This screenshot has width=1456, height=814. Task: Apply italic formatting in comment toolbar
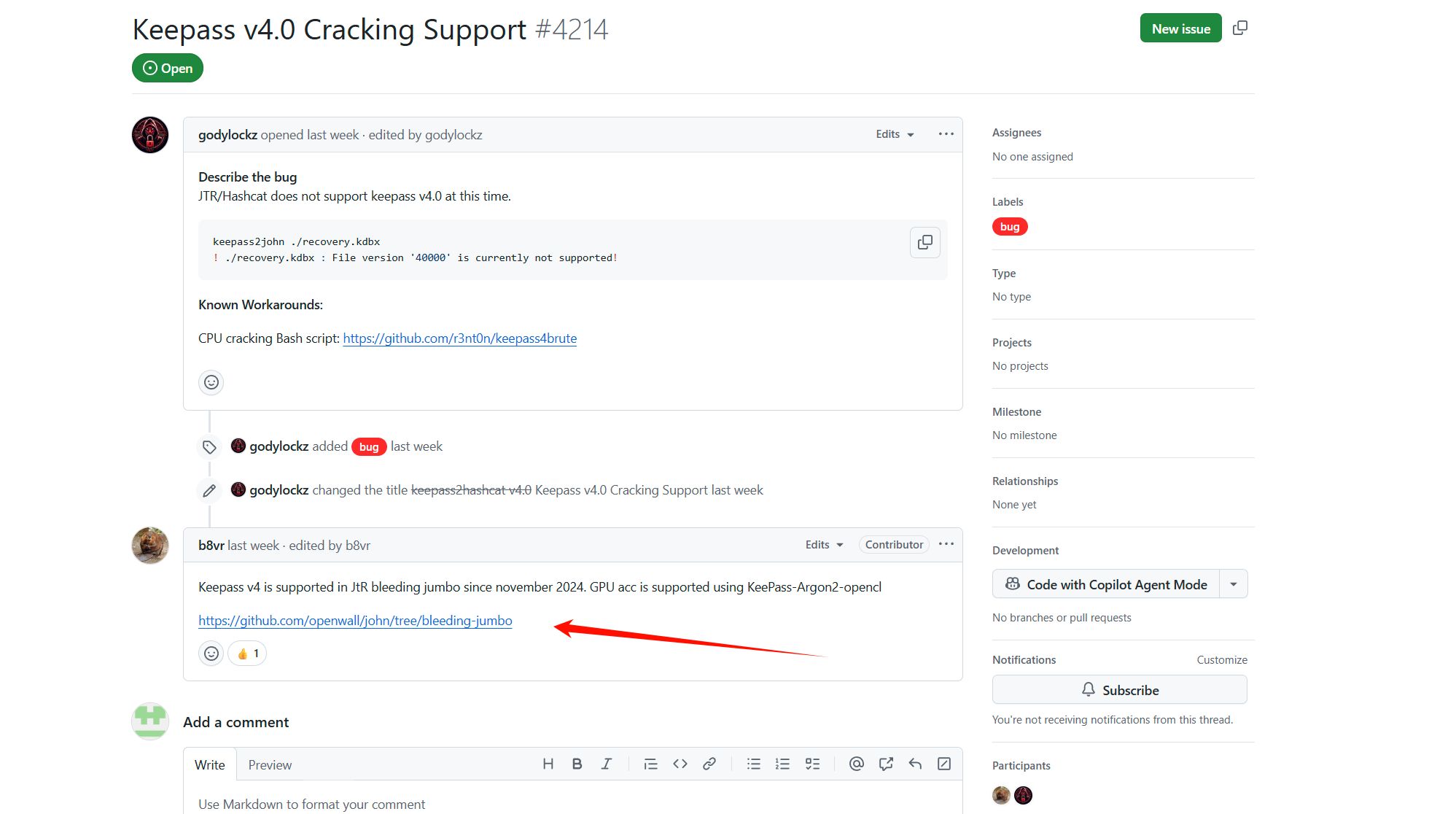coord(606,764)
